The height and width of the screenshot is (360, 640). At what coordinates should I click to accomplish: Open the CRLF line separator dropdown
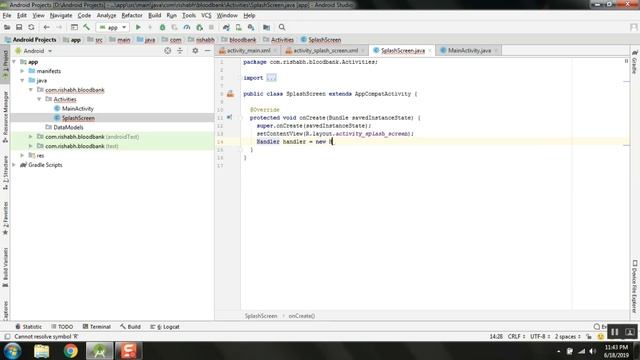[x=516, y=337]
